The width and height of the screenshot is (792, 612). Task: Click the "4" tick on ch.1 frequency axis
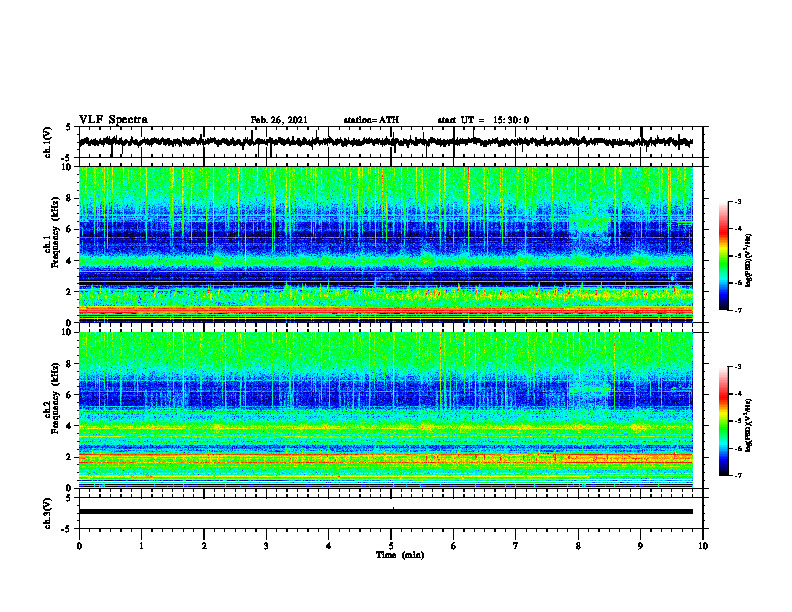(x=69, y=261)
